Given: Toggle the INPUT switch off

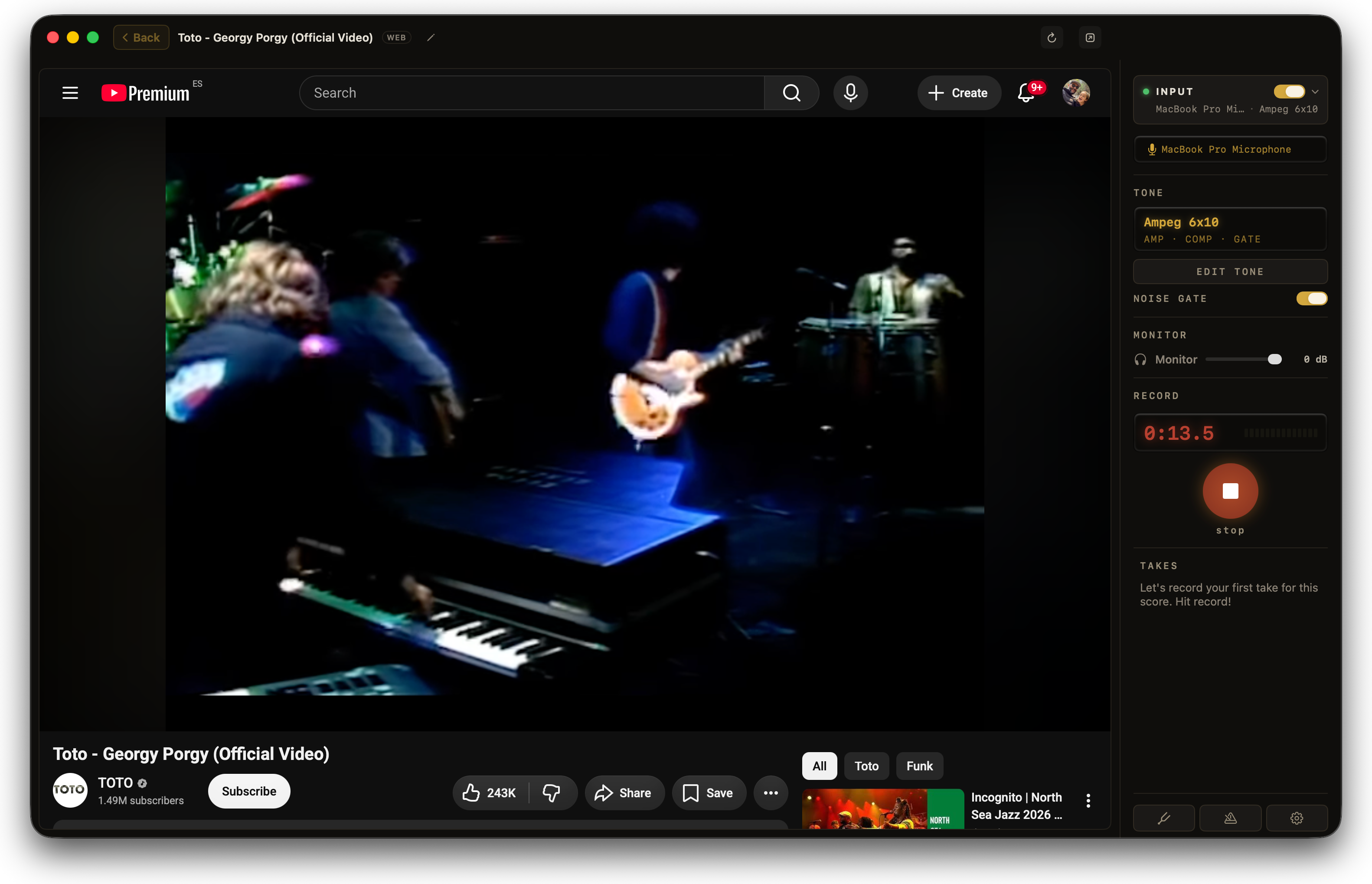Looking at the screenshot, I should (x=1289, y=91).
